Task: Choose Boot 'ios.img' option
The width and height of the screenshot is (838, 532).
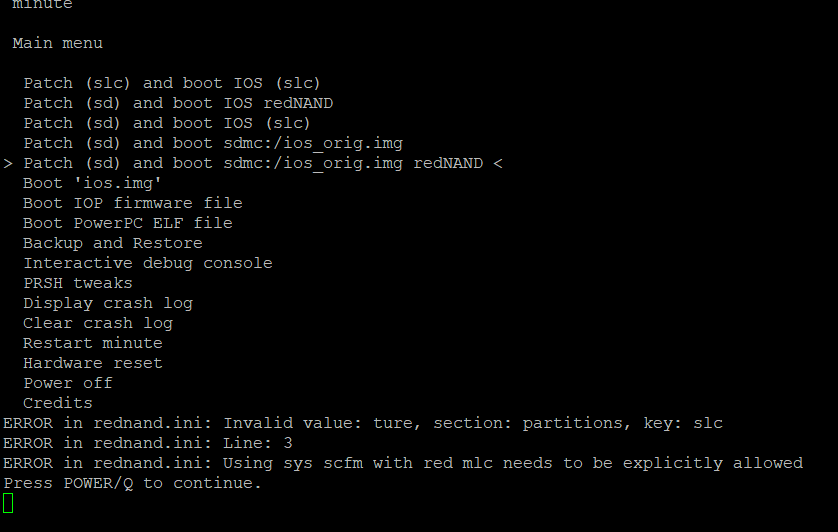Action: [x=92, y=183]
